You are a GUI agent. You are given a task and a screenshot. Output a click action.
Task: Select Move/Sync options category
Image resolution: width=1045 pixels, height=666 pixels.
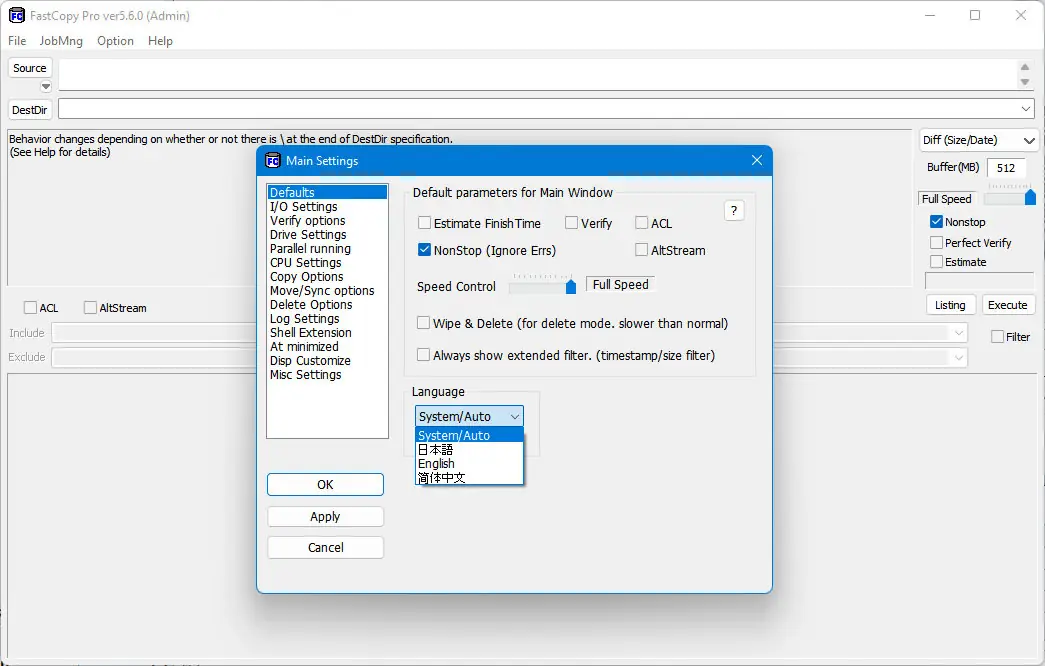pyautogui.click(x=327, y=291)
